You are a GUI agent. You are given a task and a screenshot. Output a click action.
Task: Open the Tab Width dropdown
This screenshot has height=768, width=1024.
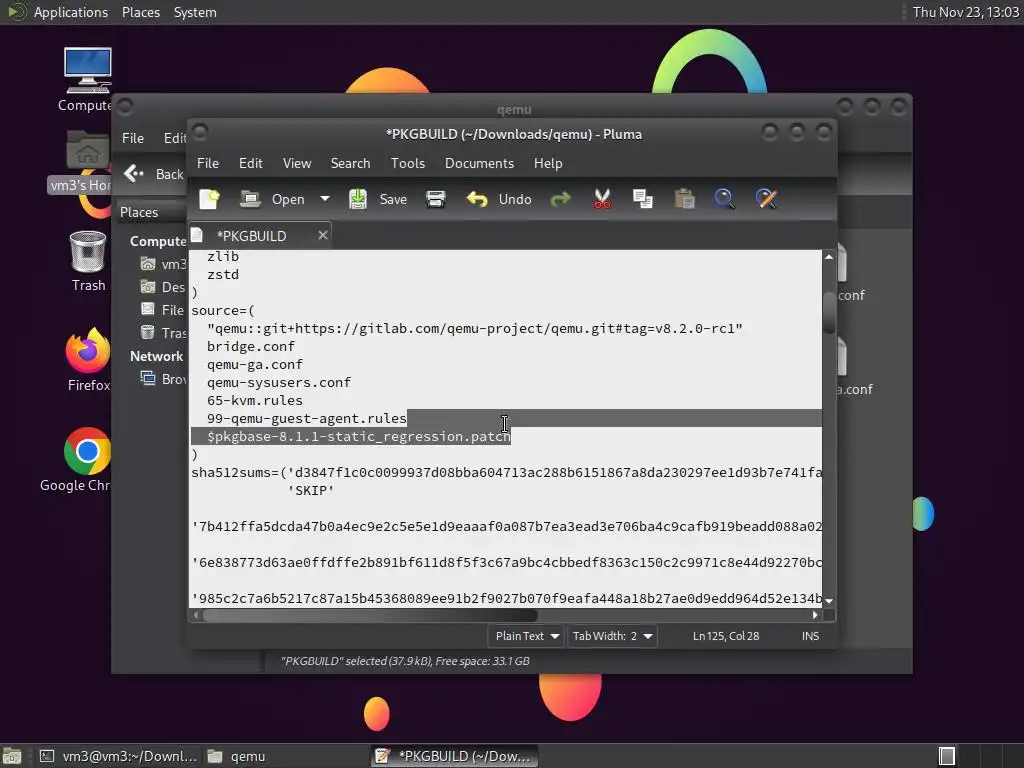[611, 636]
